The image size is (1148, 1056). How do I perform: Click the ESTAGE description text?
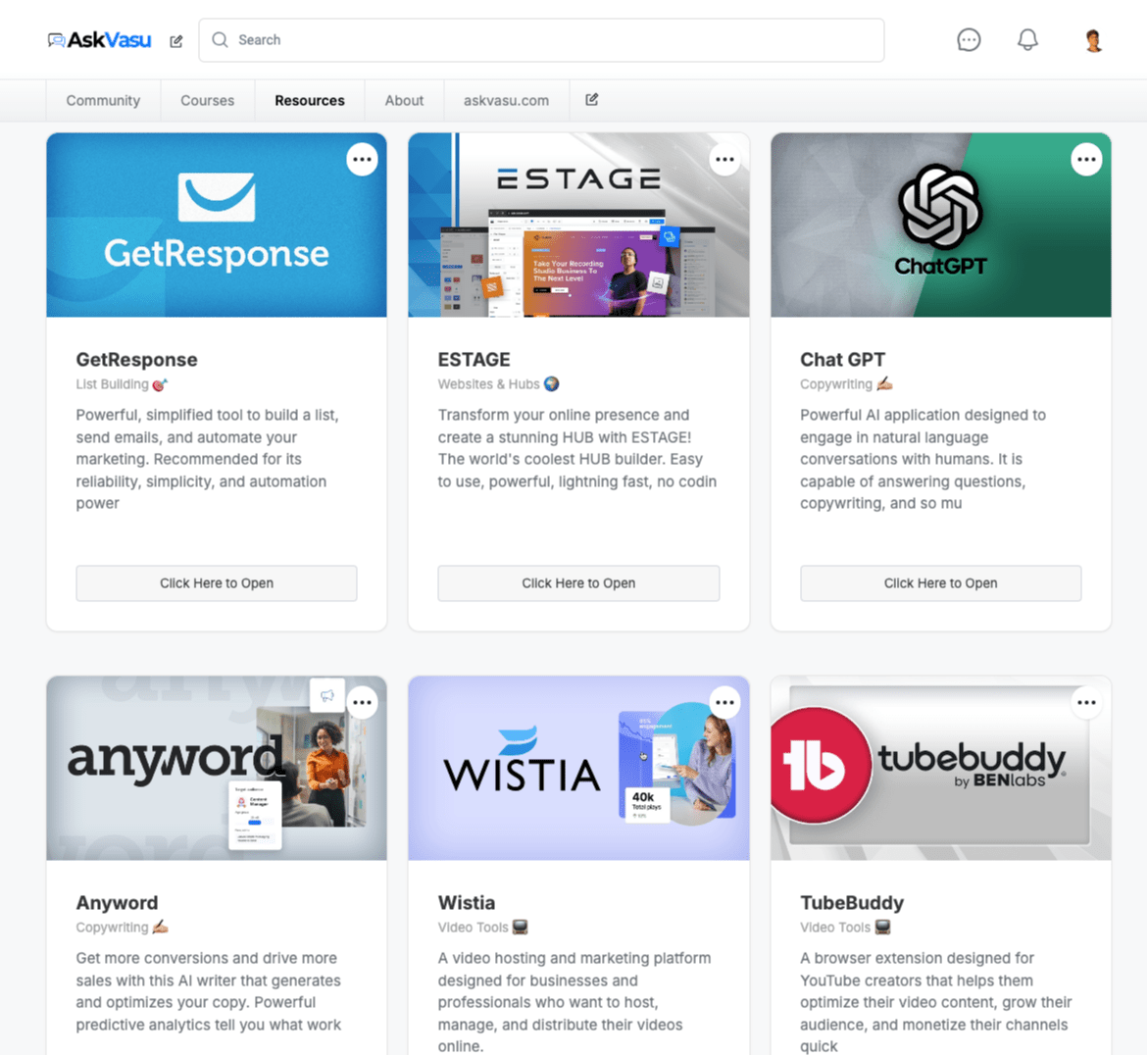pyautogui.click(x=576, y=448)
